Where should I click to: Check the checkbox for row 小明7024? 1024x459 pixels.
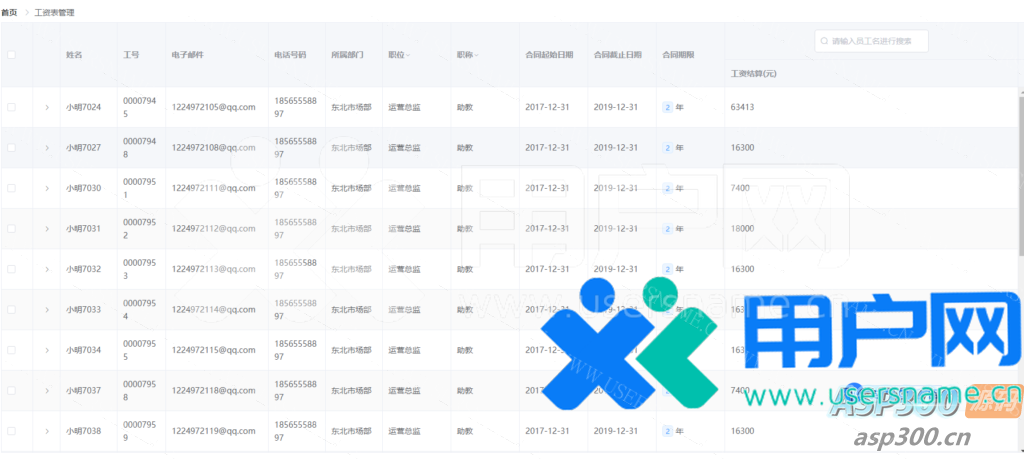(11, 107)
